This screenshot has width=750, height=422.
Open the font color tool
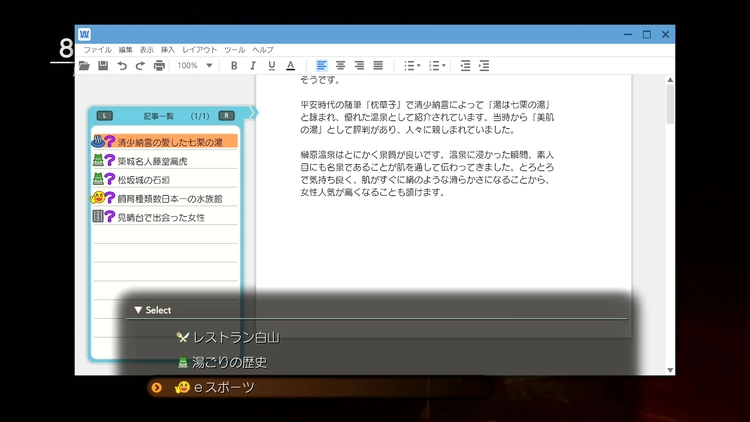pyautogui.click(x=290, y=66)
